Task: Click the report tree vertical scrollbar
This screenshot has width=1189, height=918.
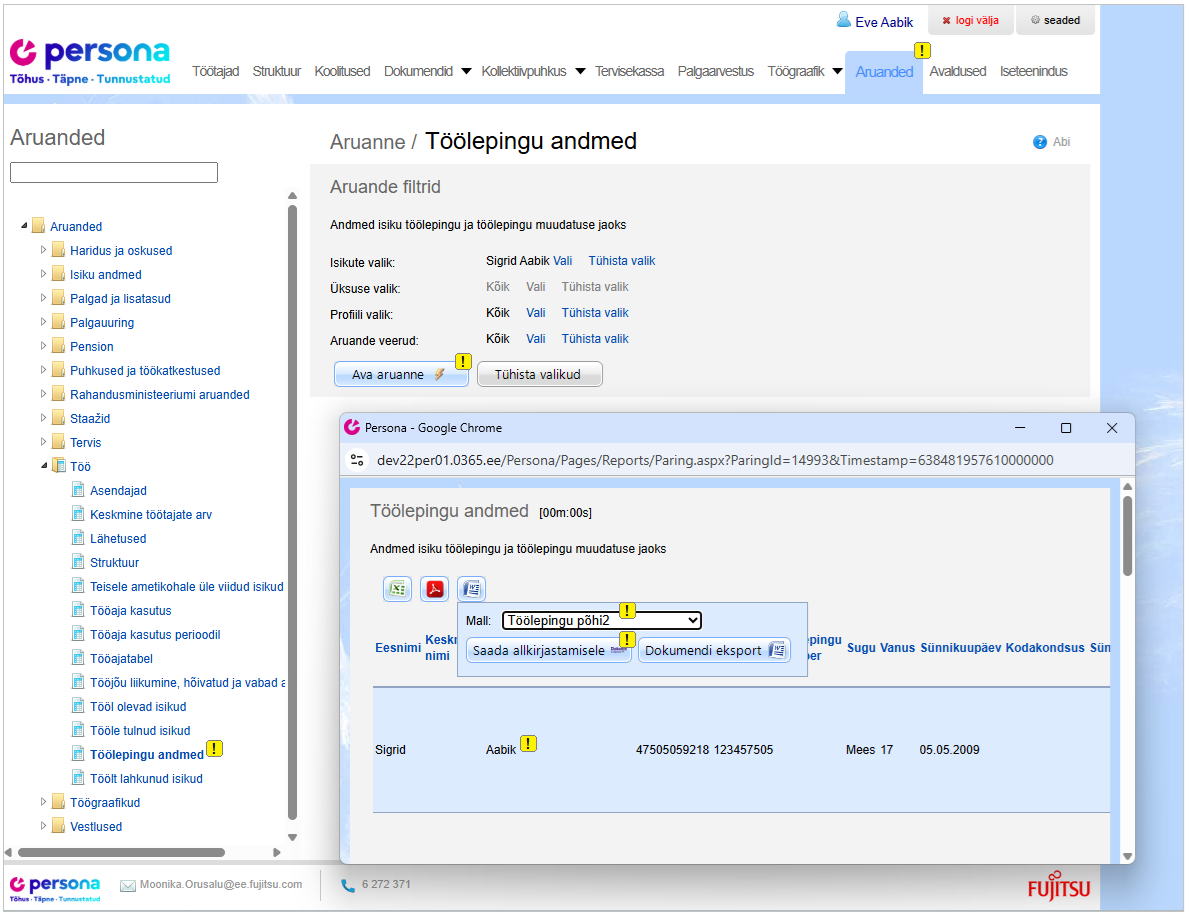Action: tap(293, 514)
